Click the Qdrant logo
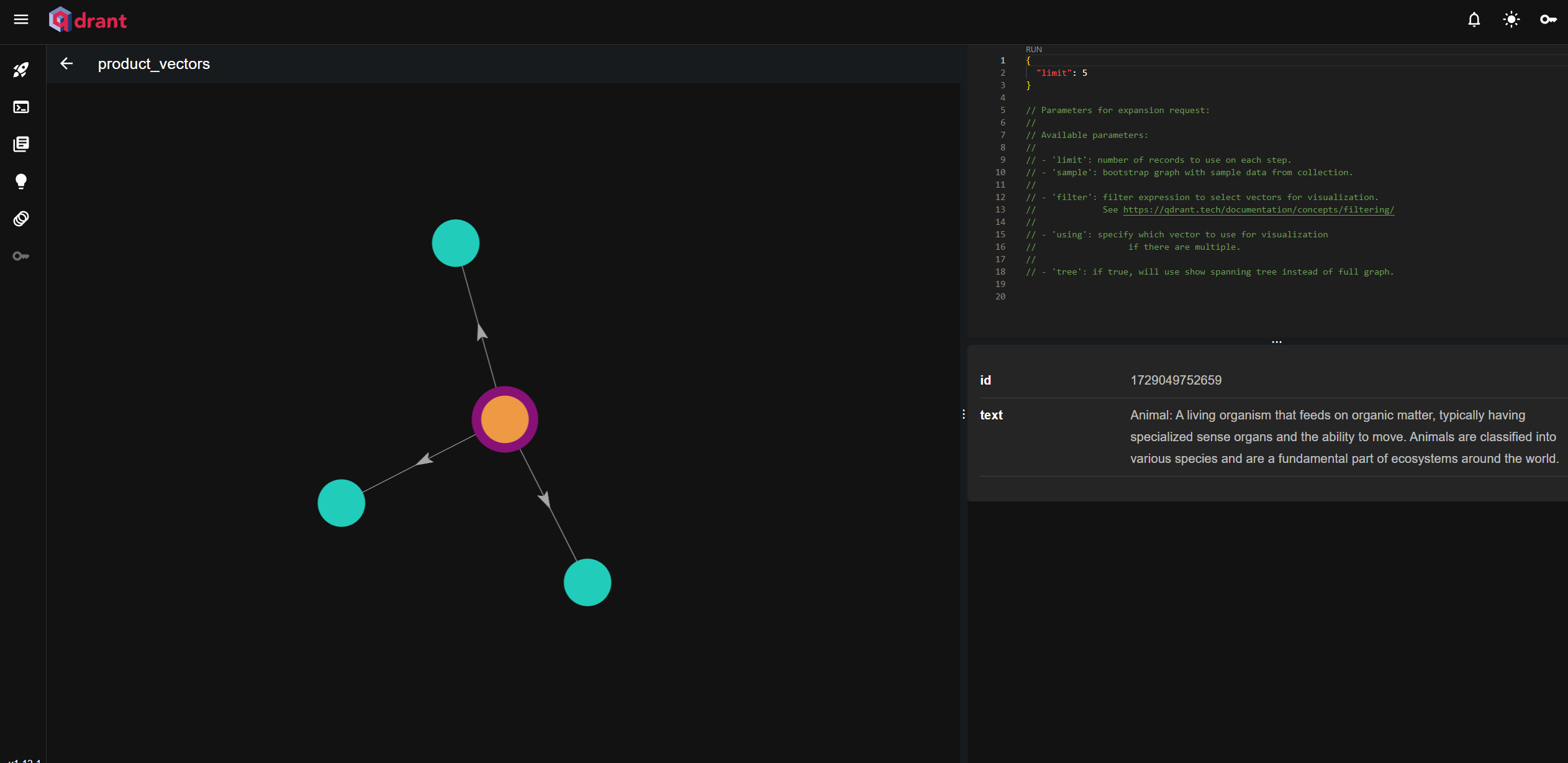1568x763 pixels. pos(88,20)
